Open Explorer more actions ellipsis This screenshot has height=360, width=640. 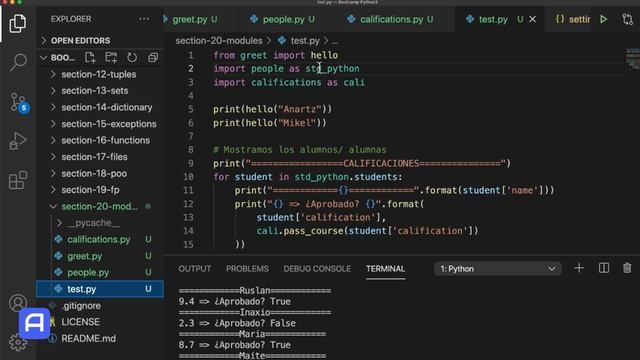click(144, 19)
